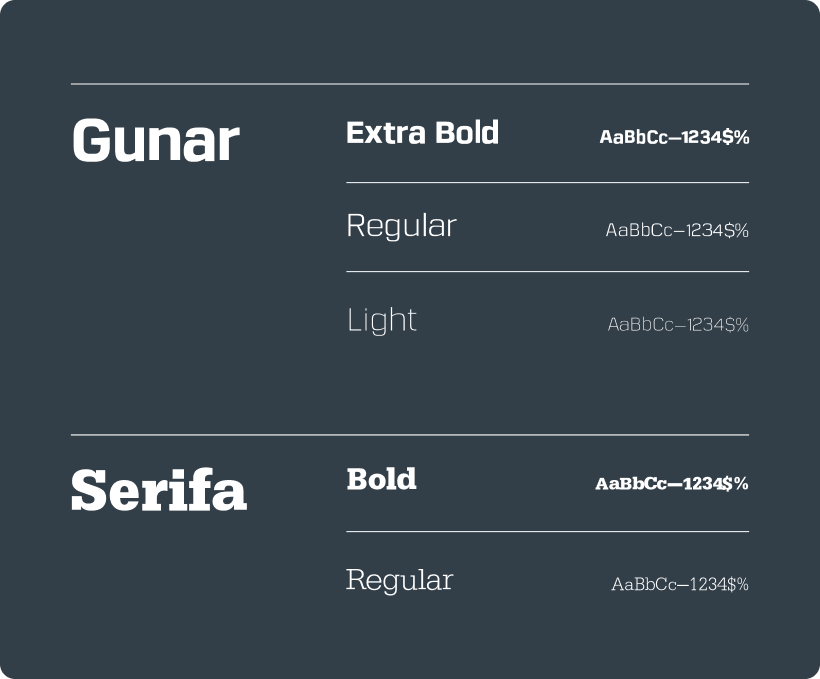Click the empty space below the Gunar Light row
The height and width of the screenshot is (679, 820).
(547, 385)
